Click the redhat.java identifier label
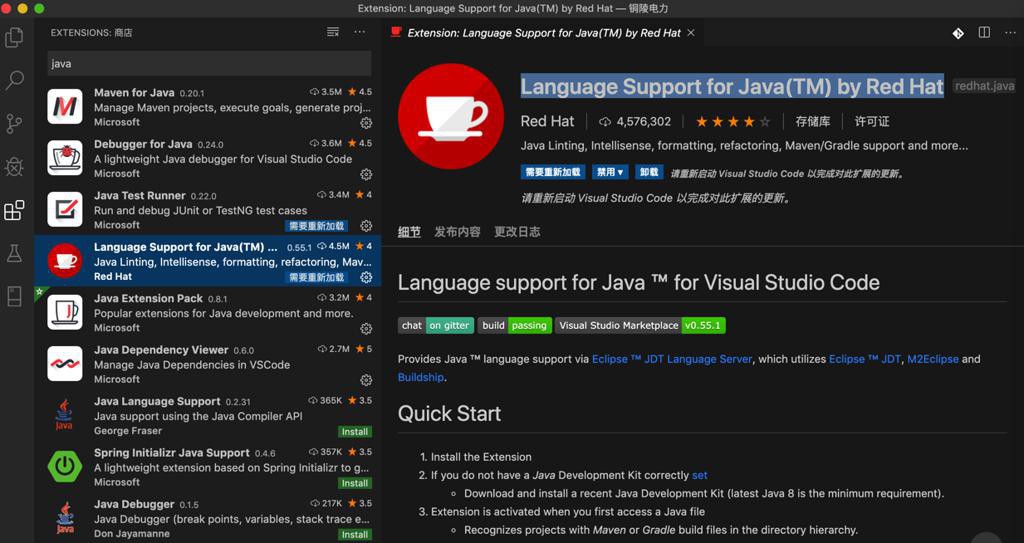1024x543 pixels. click(984, 86)
